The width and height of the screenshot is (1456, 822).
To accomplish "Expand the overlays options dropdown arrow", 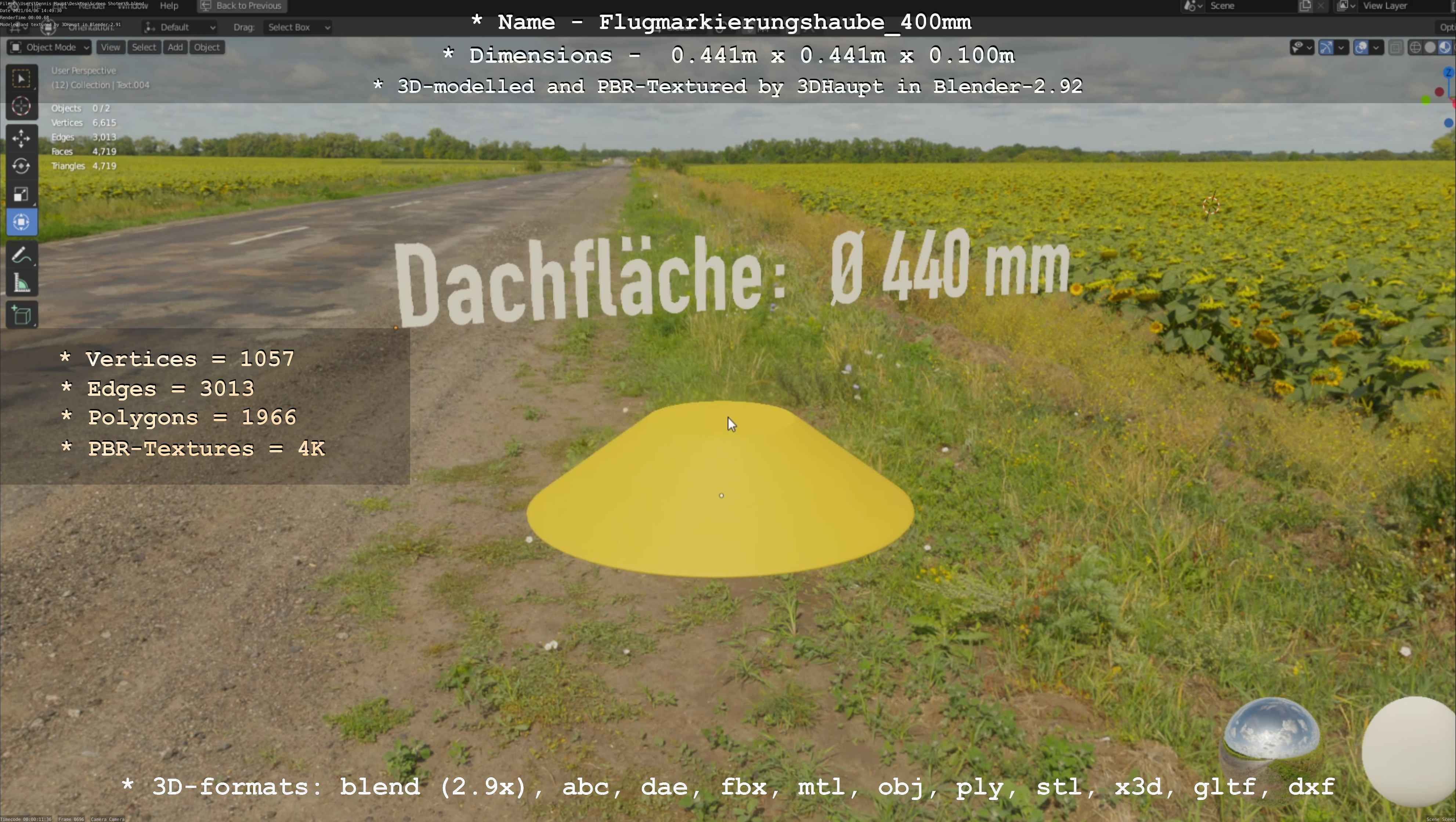I will pyautogui.click(x=1376, y=47).
